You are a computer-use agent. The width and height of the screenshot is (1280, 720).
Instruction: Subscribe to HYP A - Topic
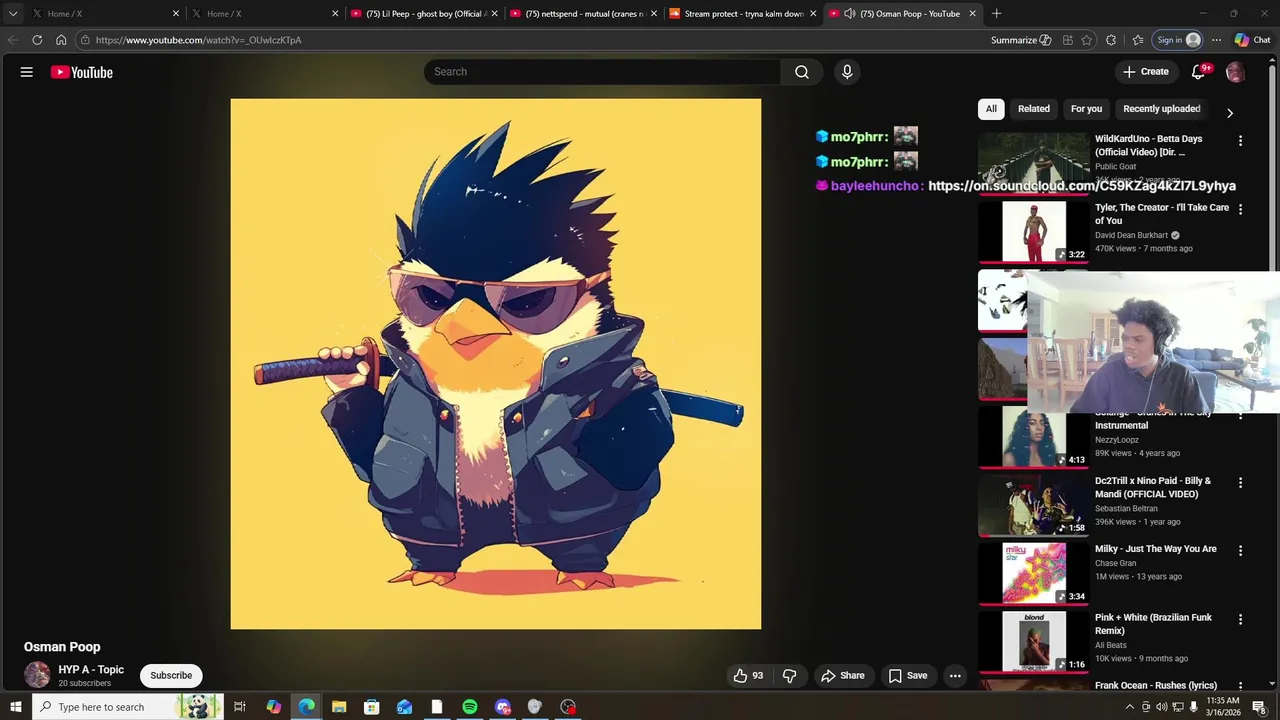coord(171,676)
